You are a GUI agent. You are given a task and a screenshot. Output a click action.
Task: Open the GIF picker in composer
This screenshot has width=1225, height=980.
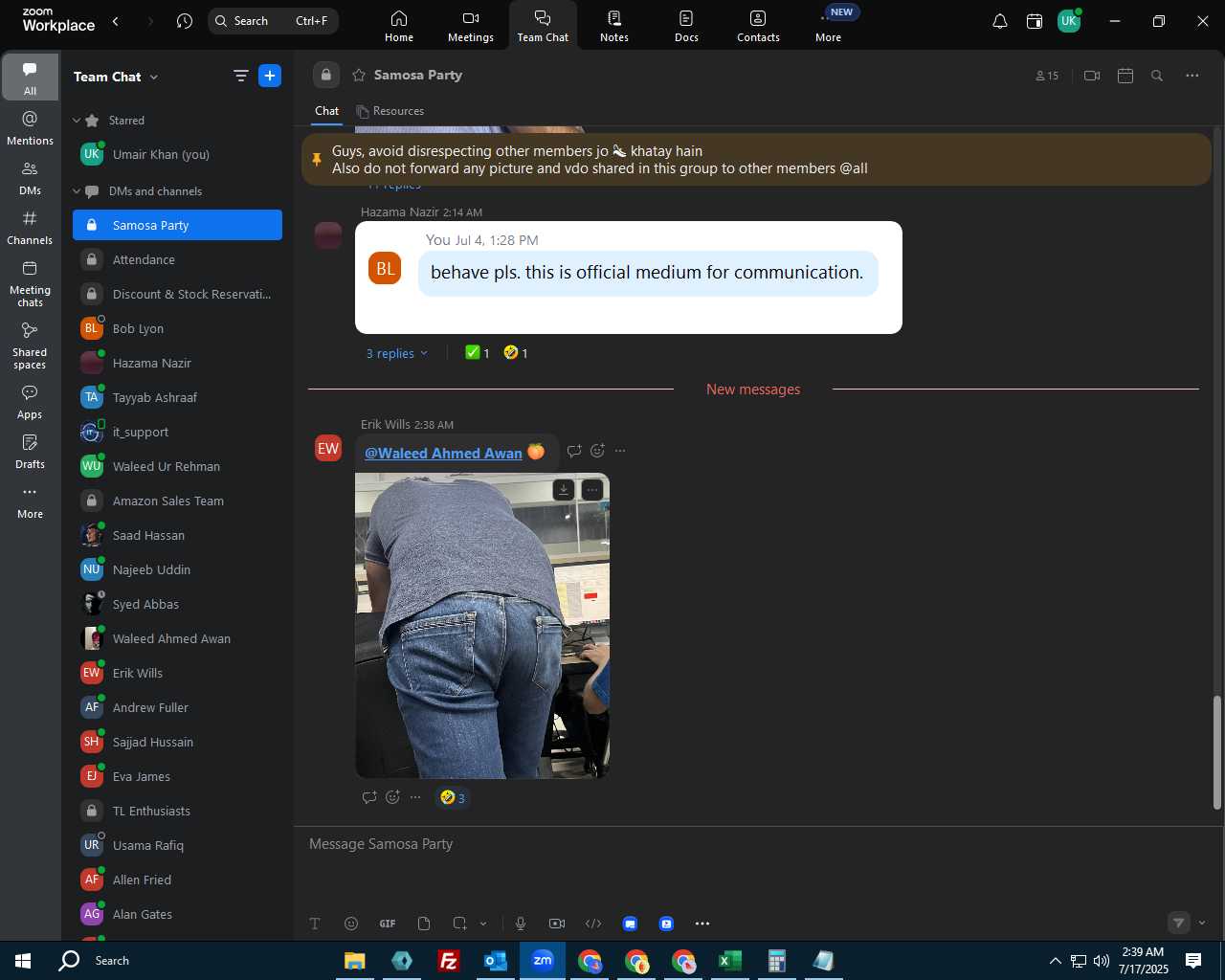[x=388, y=924]
